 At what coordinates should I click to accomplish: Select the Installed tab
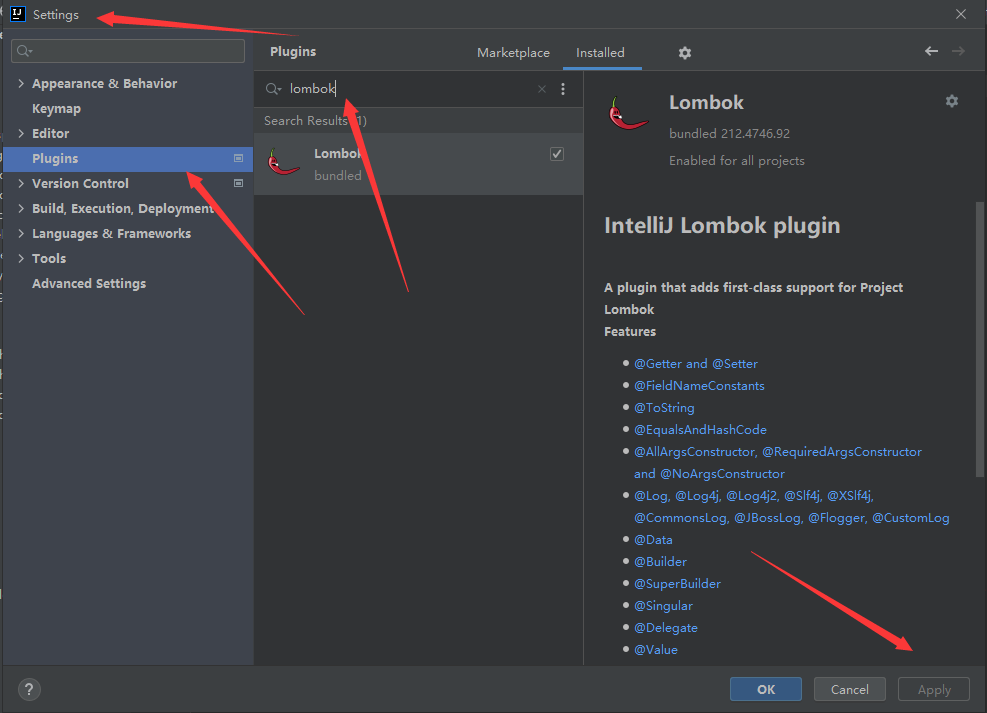point(600,53)
